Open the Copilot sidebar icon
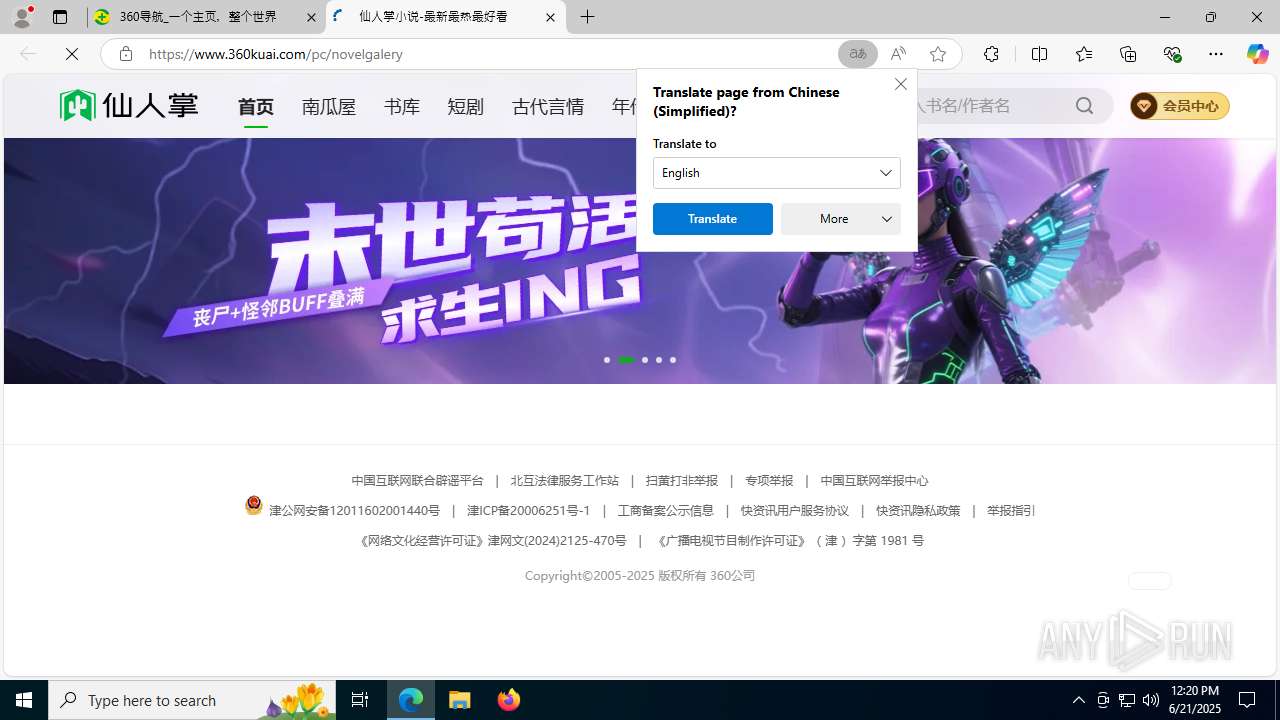This screenshot has width=1280, height=720. pyautogui.click(x=1257, y=54)
